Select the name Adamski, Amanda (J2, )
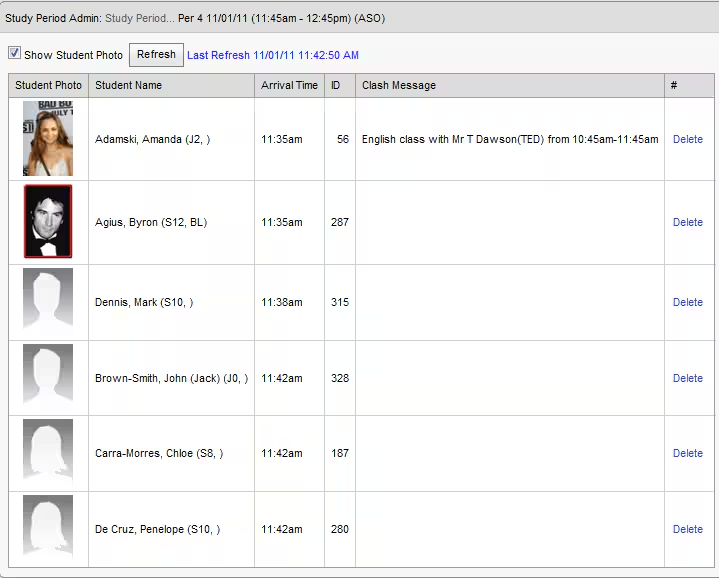 tap(153, 139)
